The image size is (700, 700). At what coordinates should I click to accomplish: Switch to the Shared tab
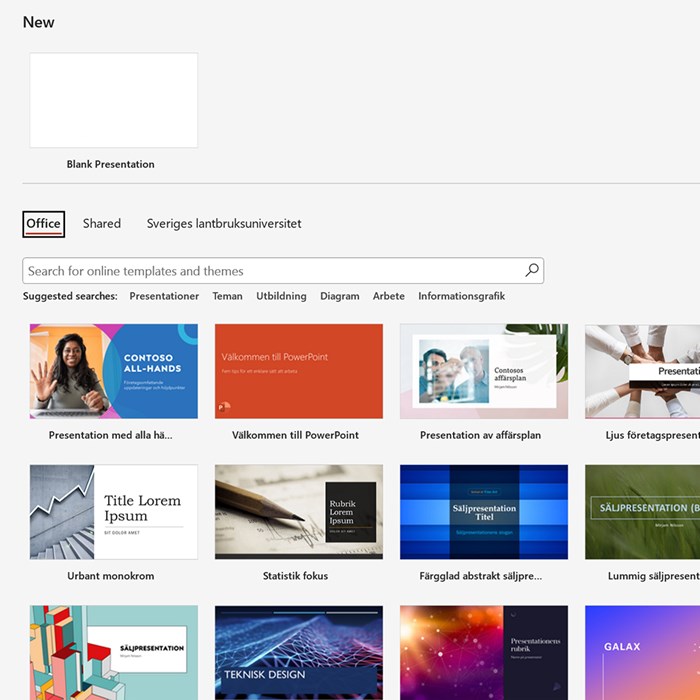point(102,224)
